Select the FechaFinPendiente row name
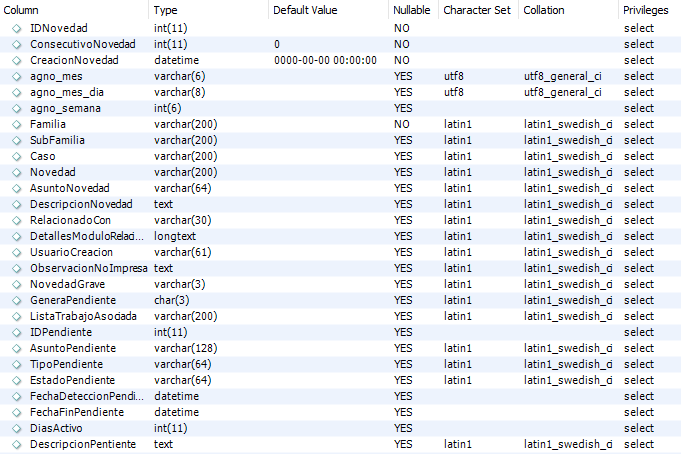This screenshot has width=681, height=454. coord(77,412)
